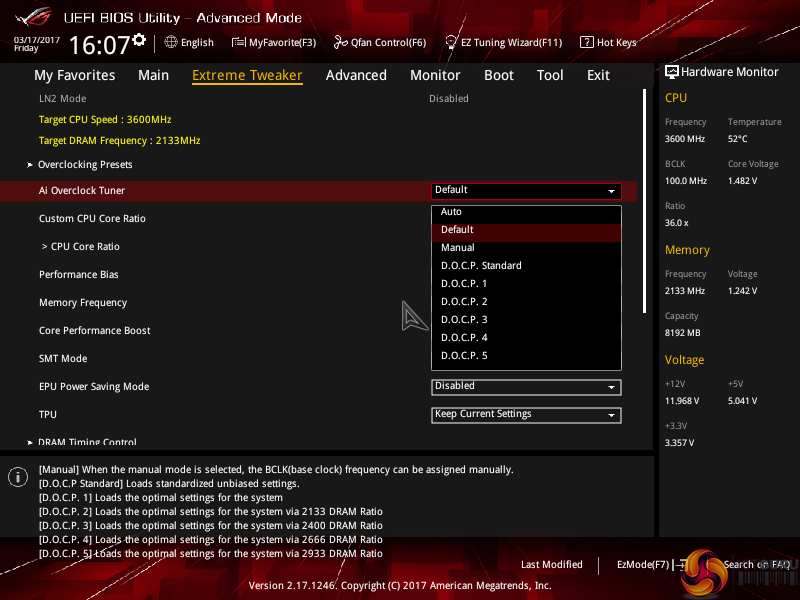The height and width of the screenshot is (600, 800).
Task: Click the Hot Keys question mark icon
Action: [x=588, y=42]
